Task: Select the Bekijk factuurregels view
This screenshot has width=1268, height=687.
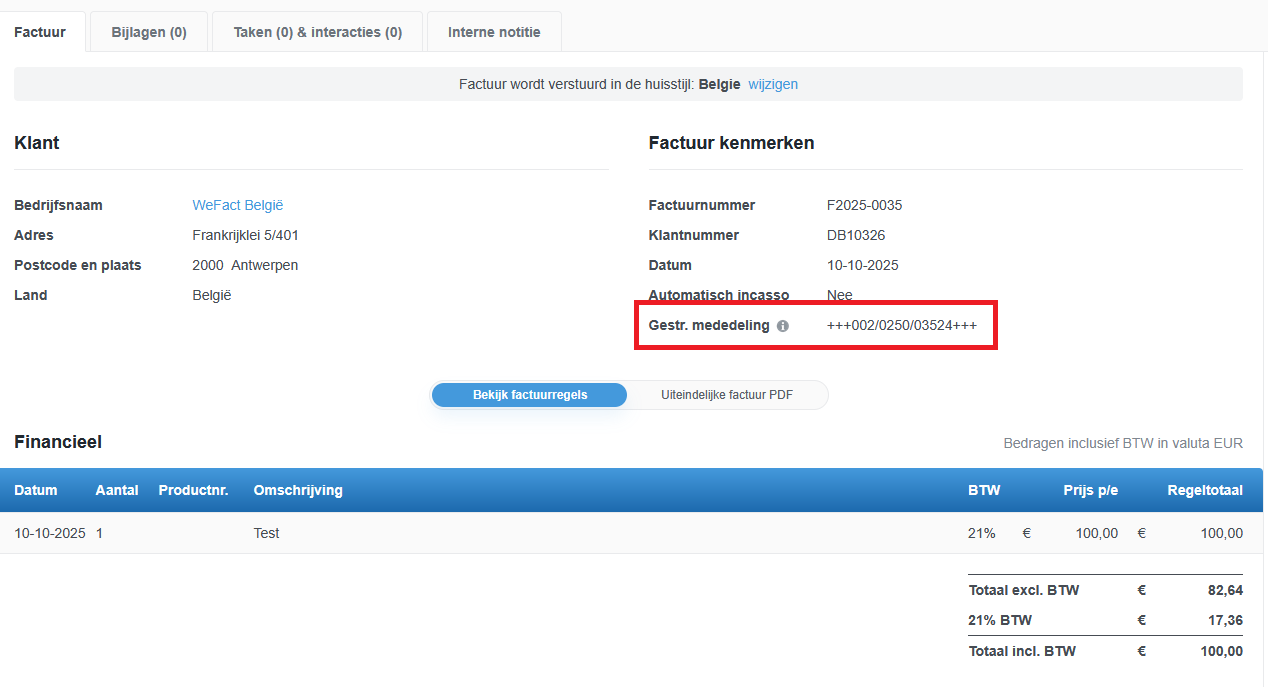Action: (529, 394)
